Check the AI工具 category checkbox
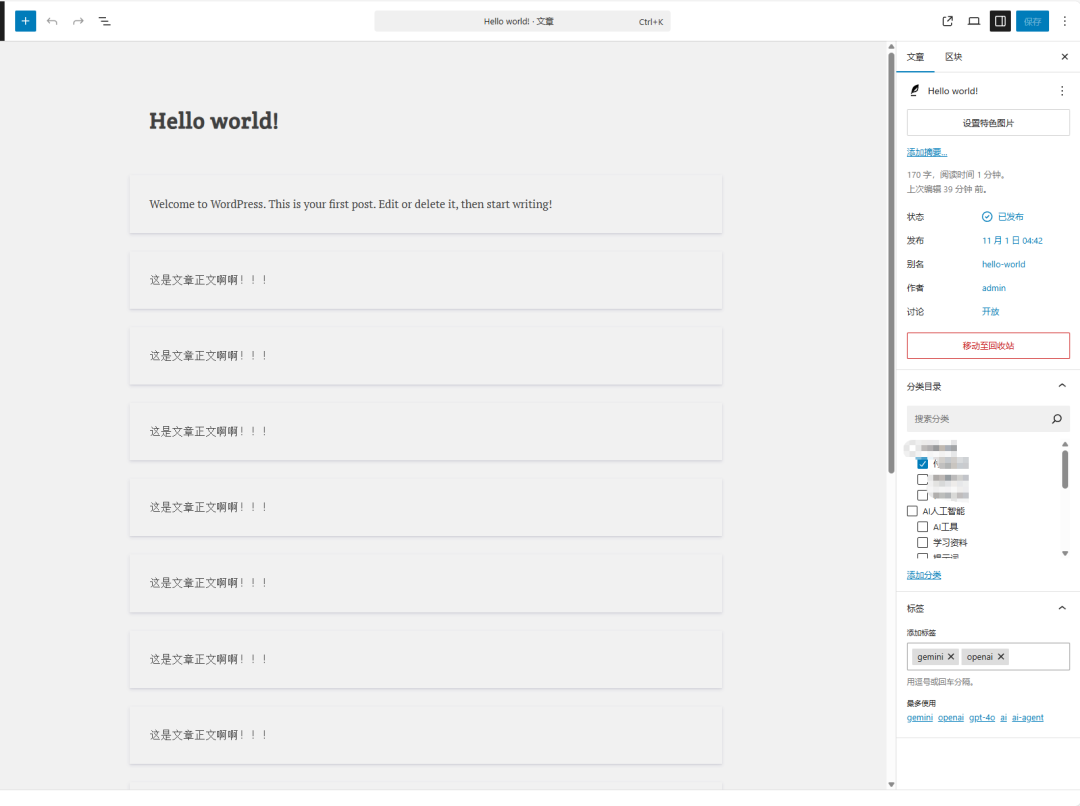 (x=923, y=527)
